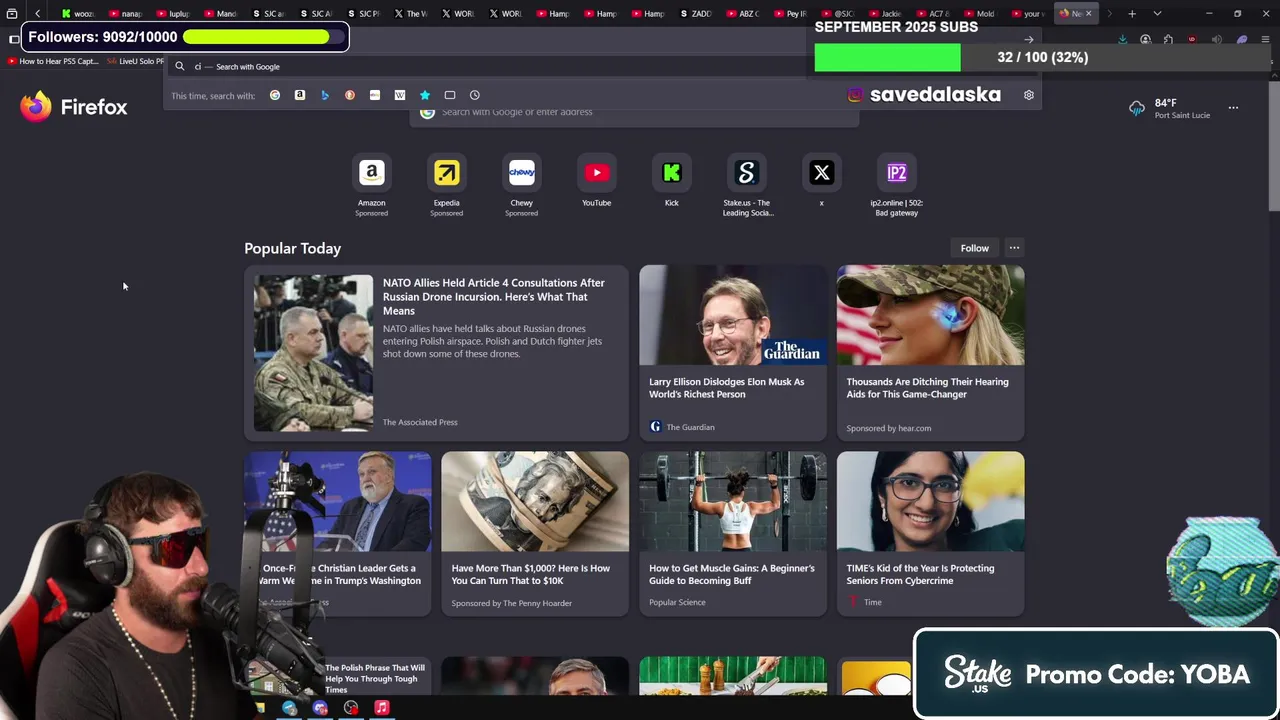
Task: Search in Bookmarks using the star icon
Action: (x=425, y=95)
